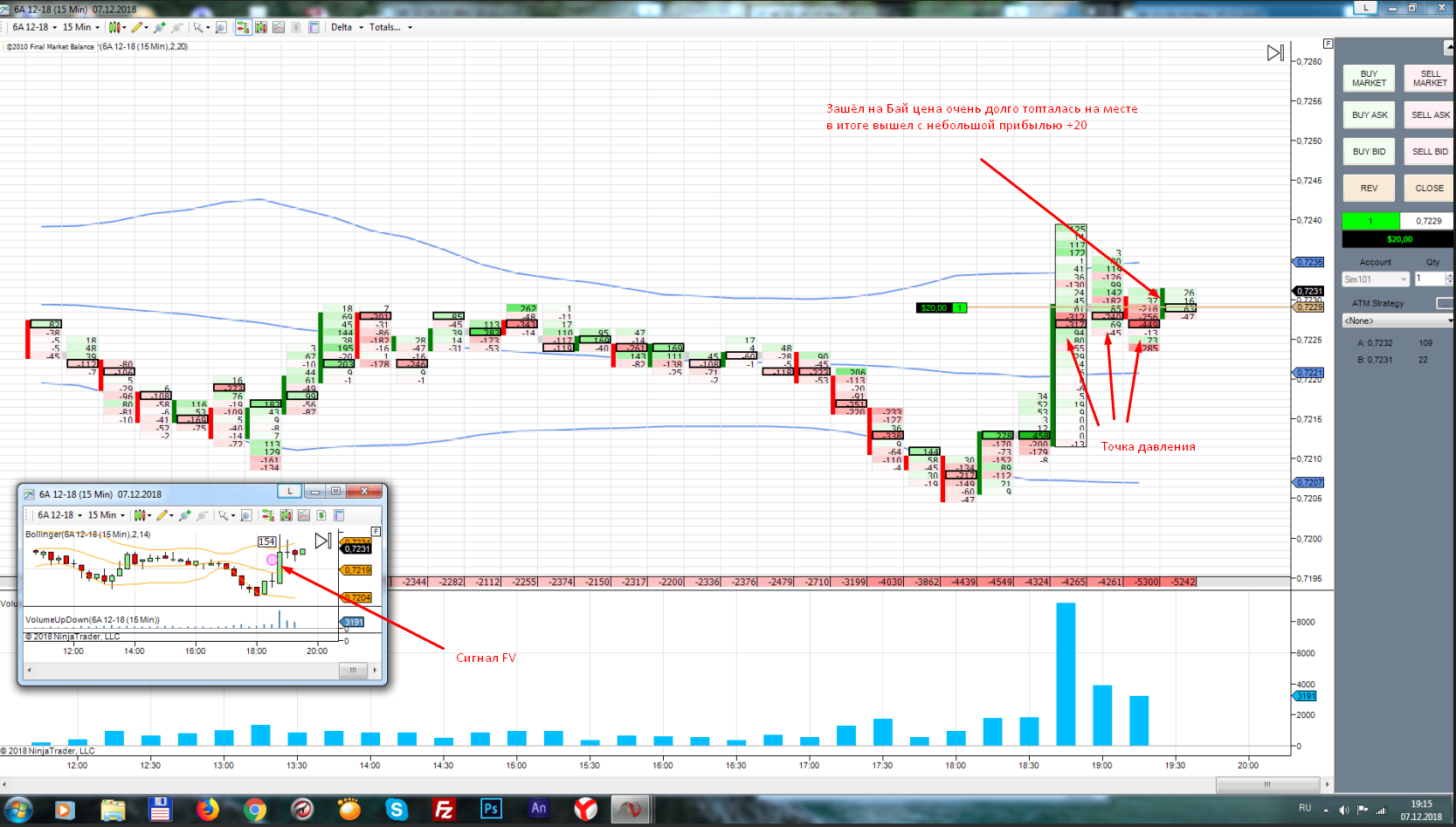Screen dimensions: 1456x827
Task: Open Photoshop from the Windows taskbar
Action: 491,809
